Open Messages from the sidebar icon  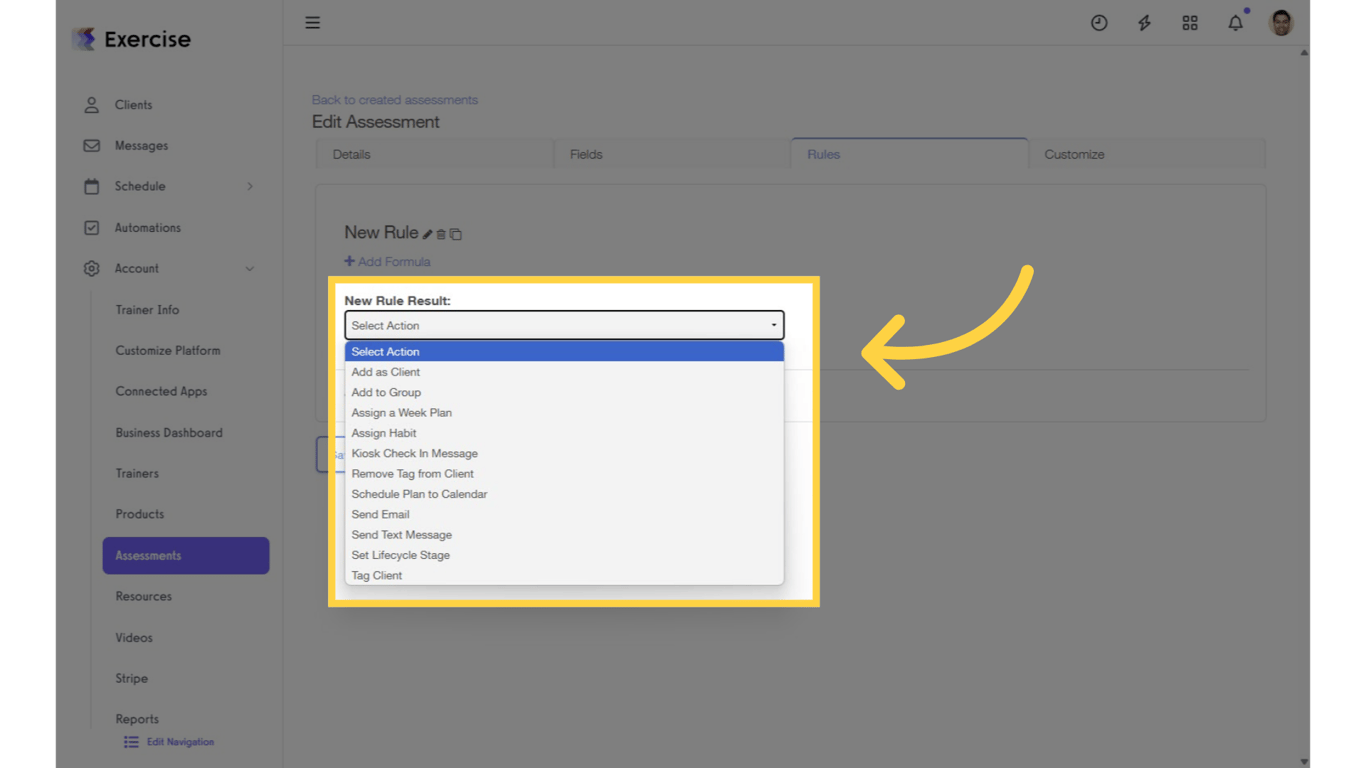[x=90, y=145]
